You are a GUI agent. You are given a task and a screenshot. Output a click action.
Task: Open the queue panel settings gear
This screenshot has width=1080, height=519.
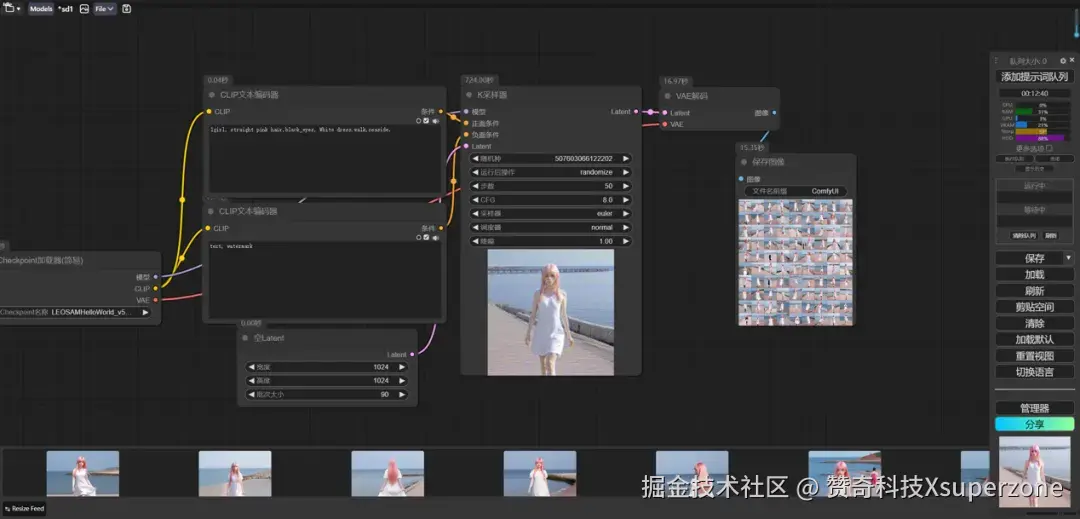[1063, 61]
